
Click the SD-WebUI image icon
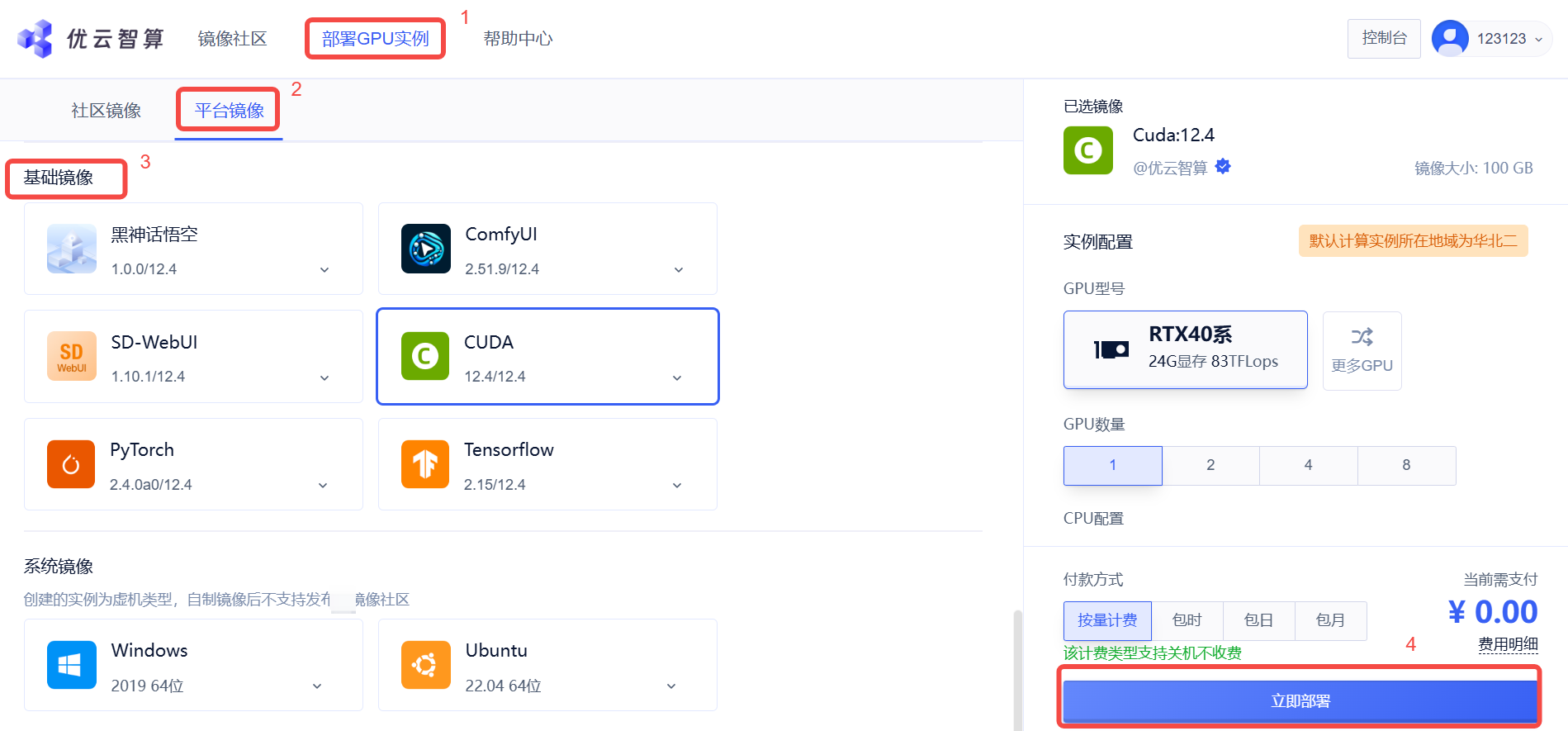[72, 356]
